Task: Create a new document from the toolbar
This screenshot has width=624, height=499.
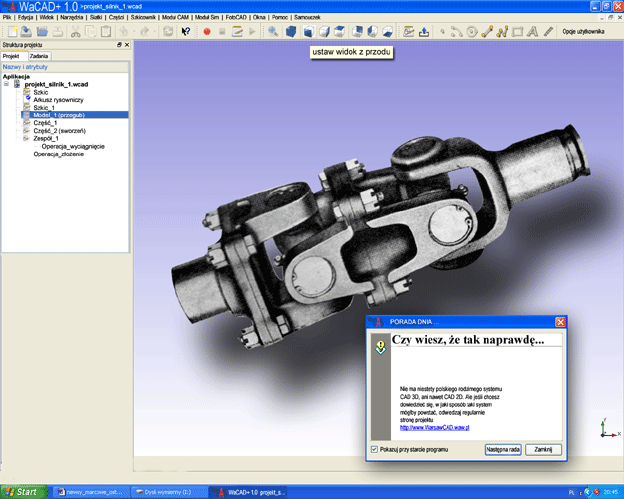Action: (12, 31)
